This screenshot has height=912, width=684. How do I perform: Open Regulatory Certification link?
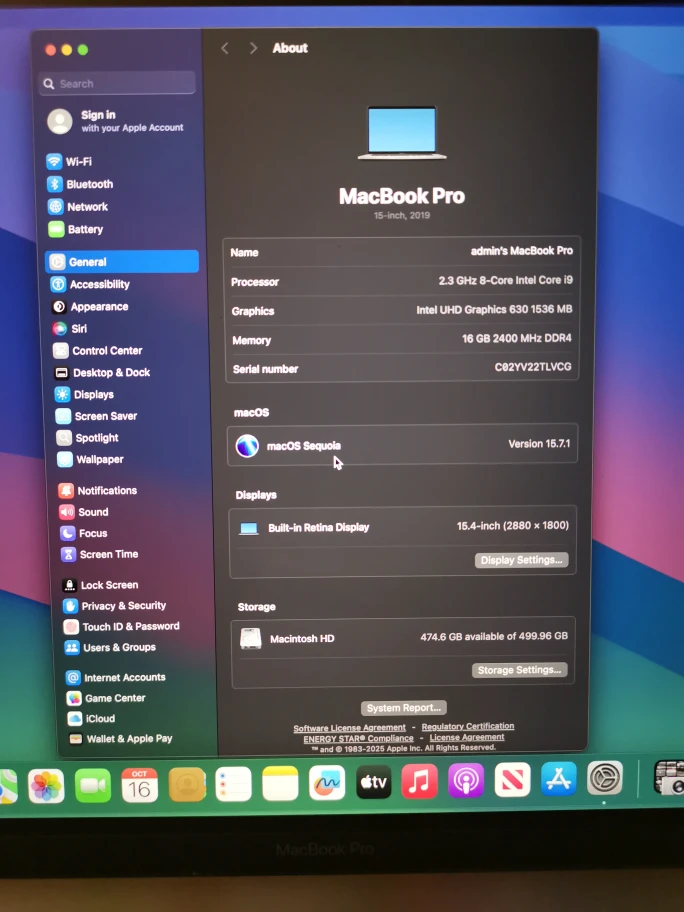[468, 726]
